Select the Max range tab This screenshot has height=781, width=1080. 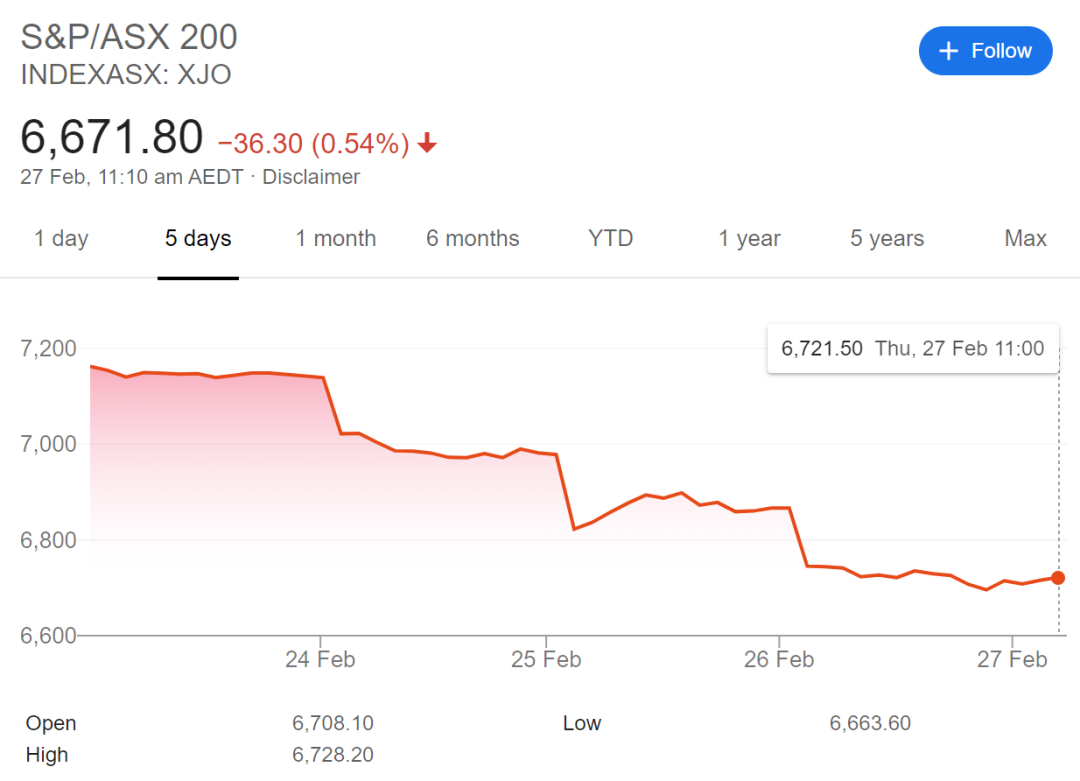pyautogui.click(x=1026, y=238)
